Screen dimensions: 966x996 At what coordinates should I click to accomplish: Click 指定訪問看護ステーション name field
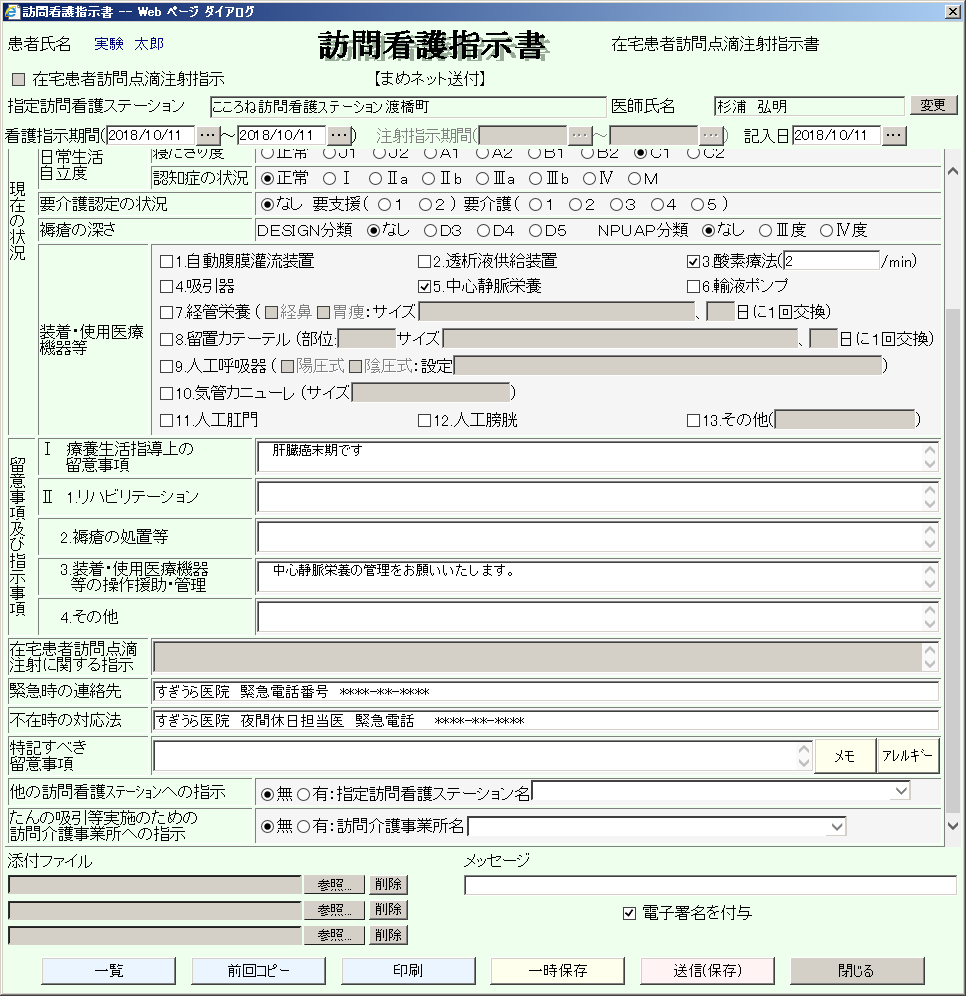pyautogui.click(x=408, y=107)
